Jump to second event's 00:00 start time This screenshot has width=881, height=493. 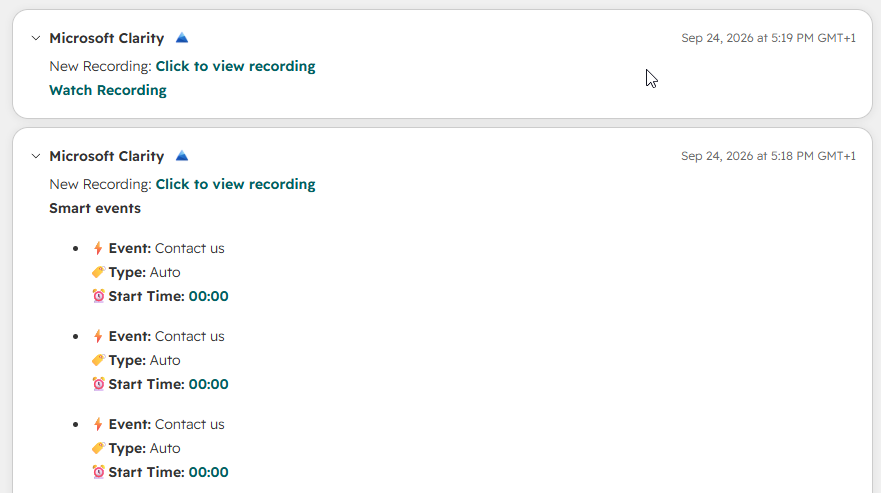tap(208, 385)
